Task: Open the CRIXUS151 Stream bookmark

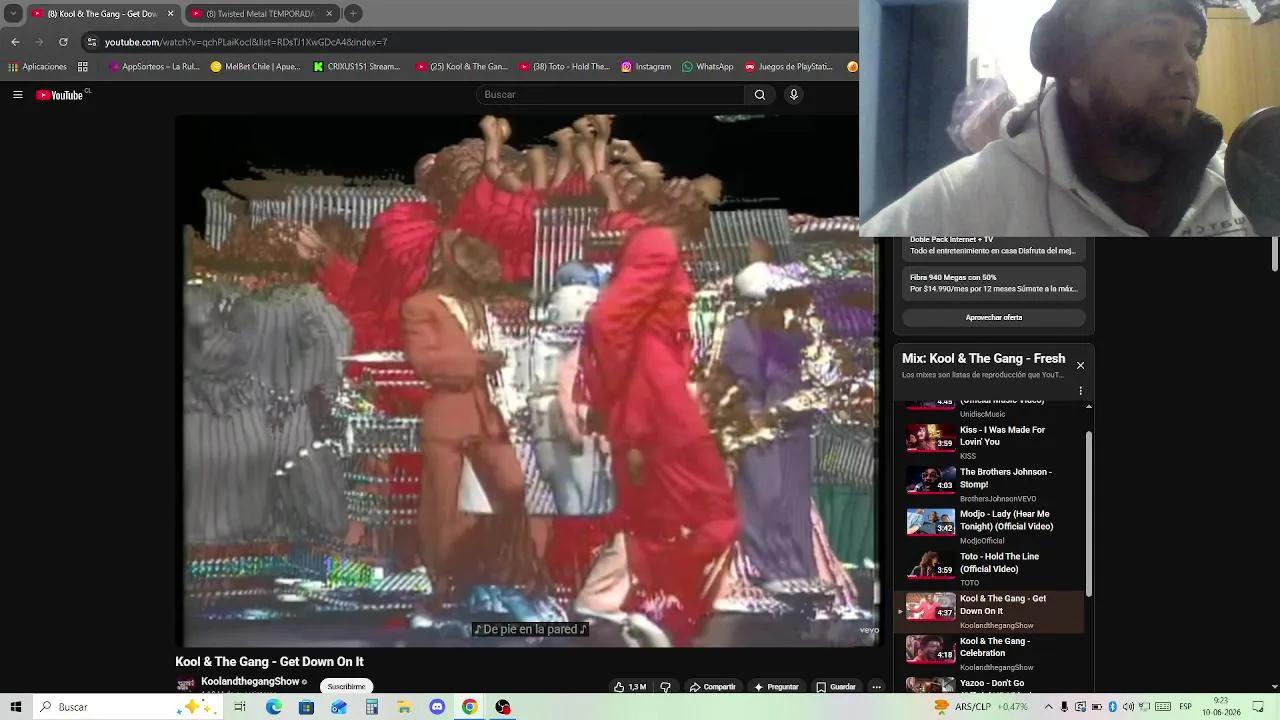Action: (x=356, y=67)
